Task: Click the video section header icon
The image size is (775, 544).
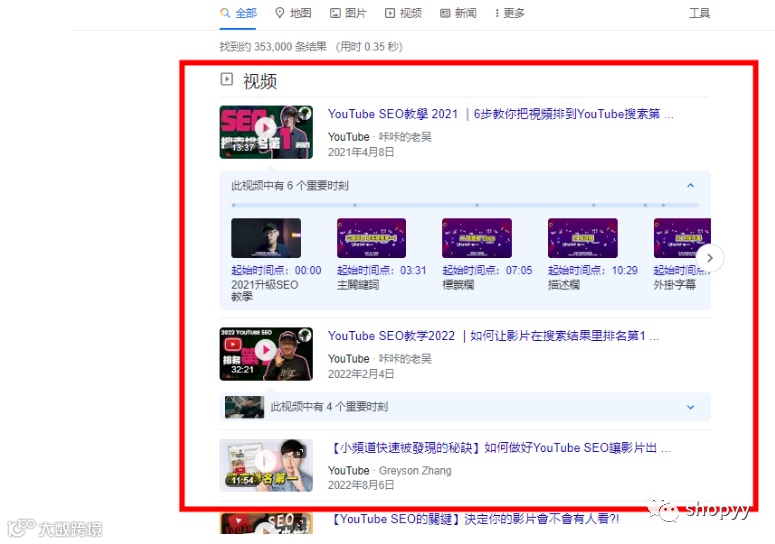Action: click(226, 79)
